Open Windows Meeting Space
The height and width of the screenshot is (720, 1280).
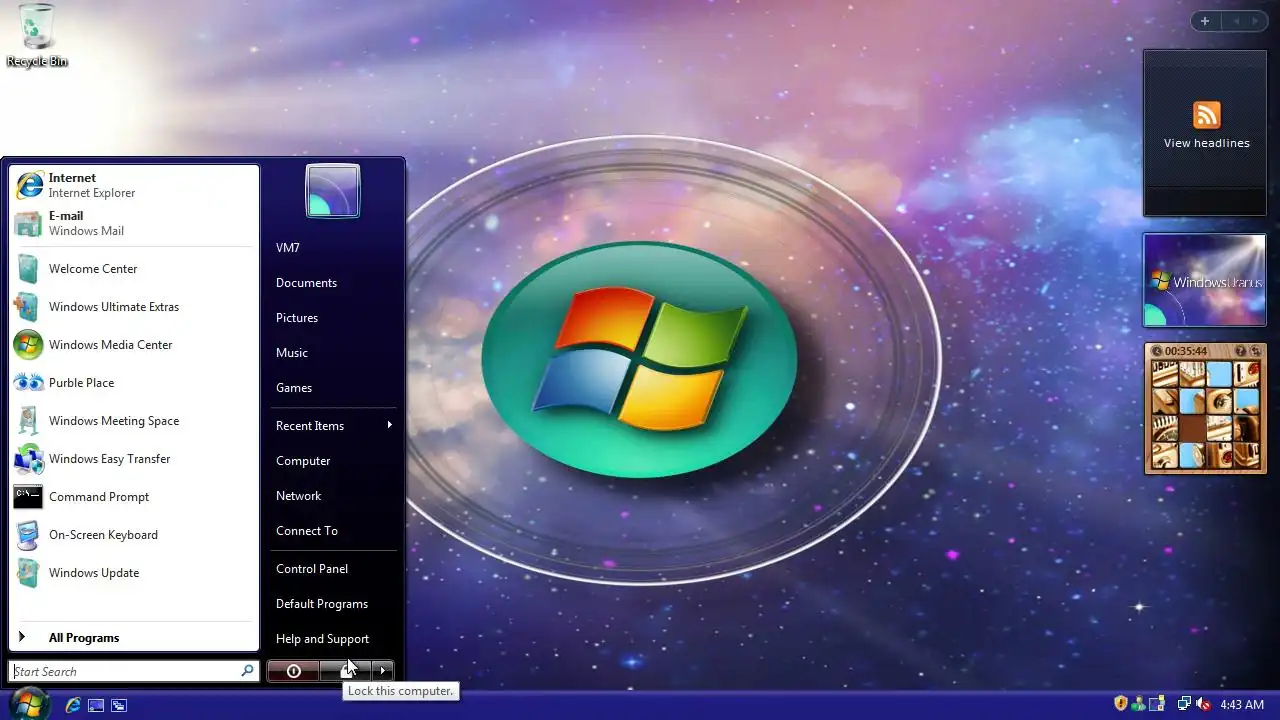(x=133, y=421)
